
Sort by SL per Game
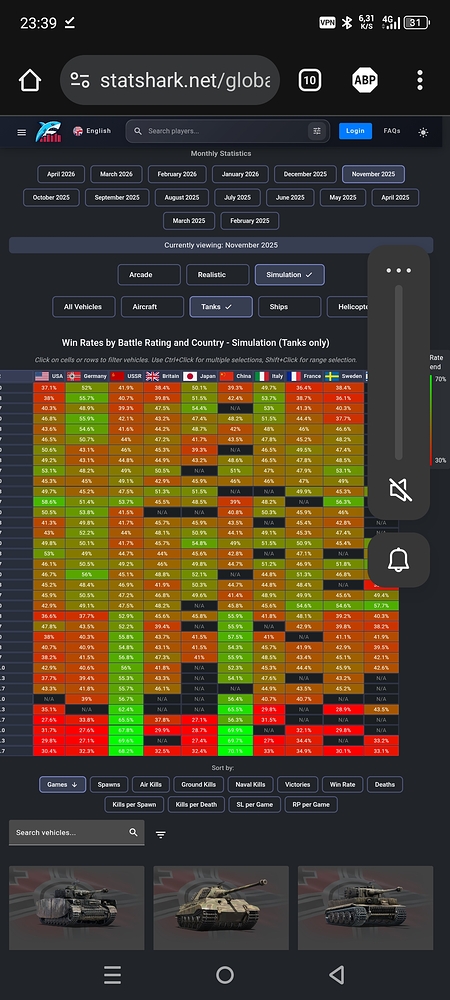pyautogui.click(x=254, y=804)
